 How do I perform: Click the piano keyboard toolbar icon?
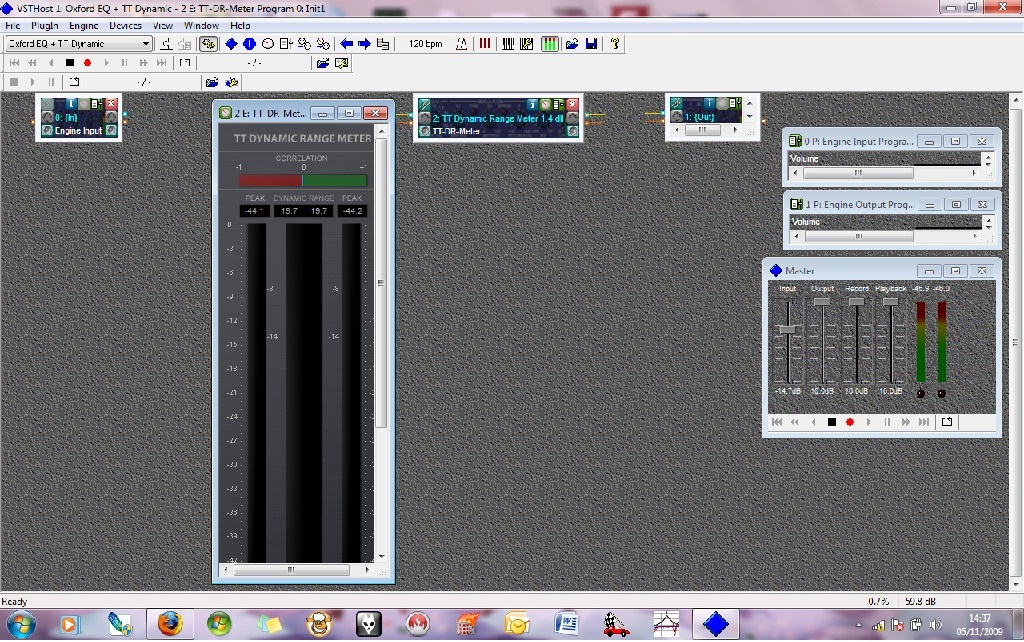508,44
